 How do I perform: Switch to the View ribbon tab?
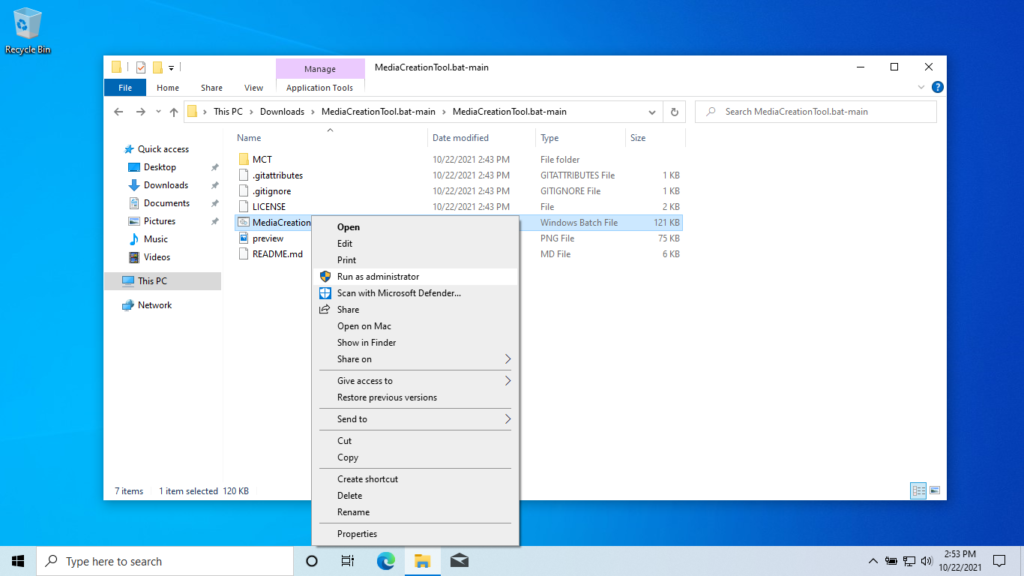(x=254, y=87)
